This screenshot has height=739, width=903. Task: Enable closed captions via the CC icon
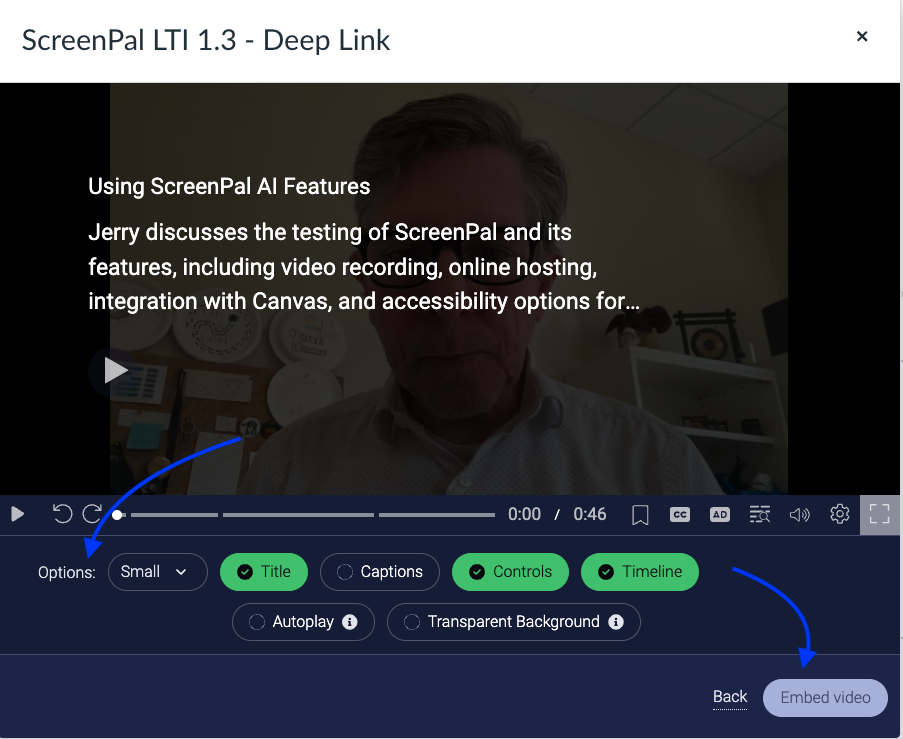tap(680, 514)
